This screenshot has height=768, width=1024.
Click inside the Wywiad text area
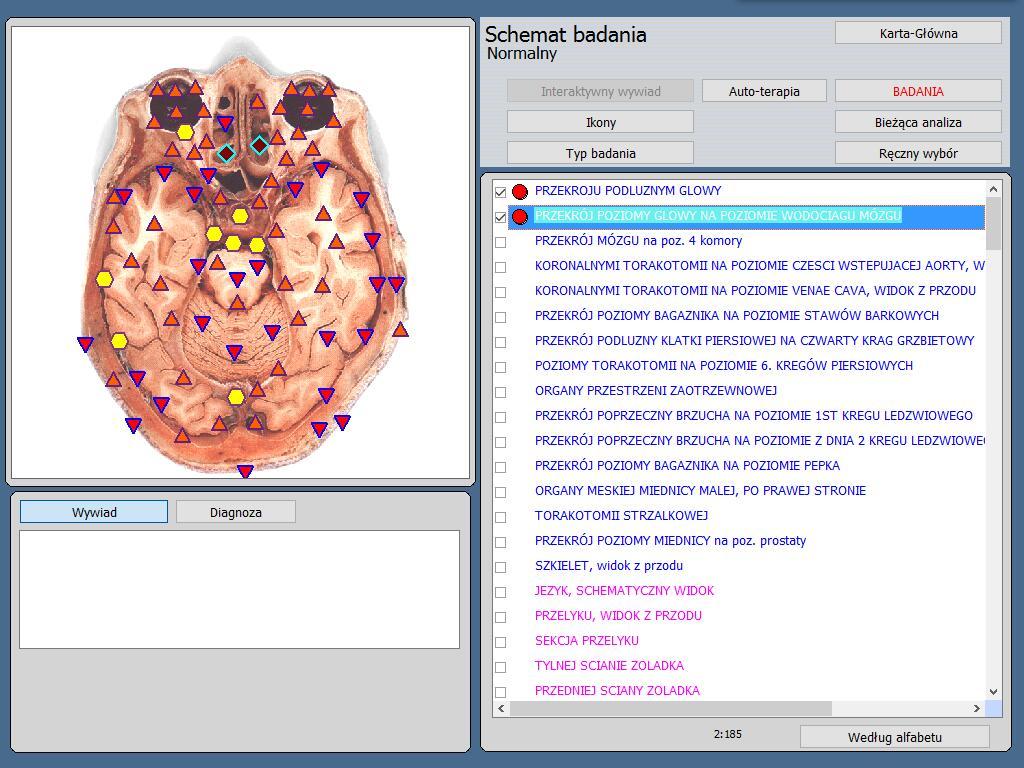point(239,589)
